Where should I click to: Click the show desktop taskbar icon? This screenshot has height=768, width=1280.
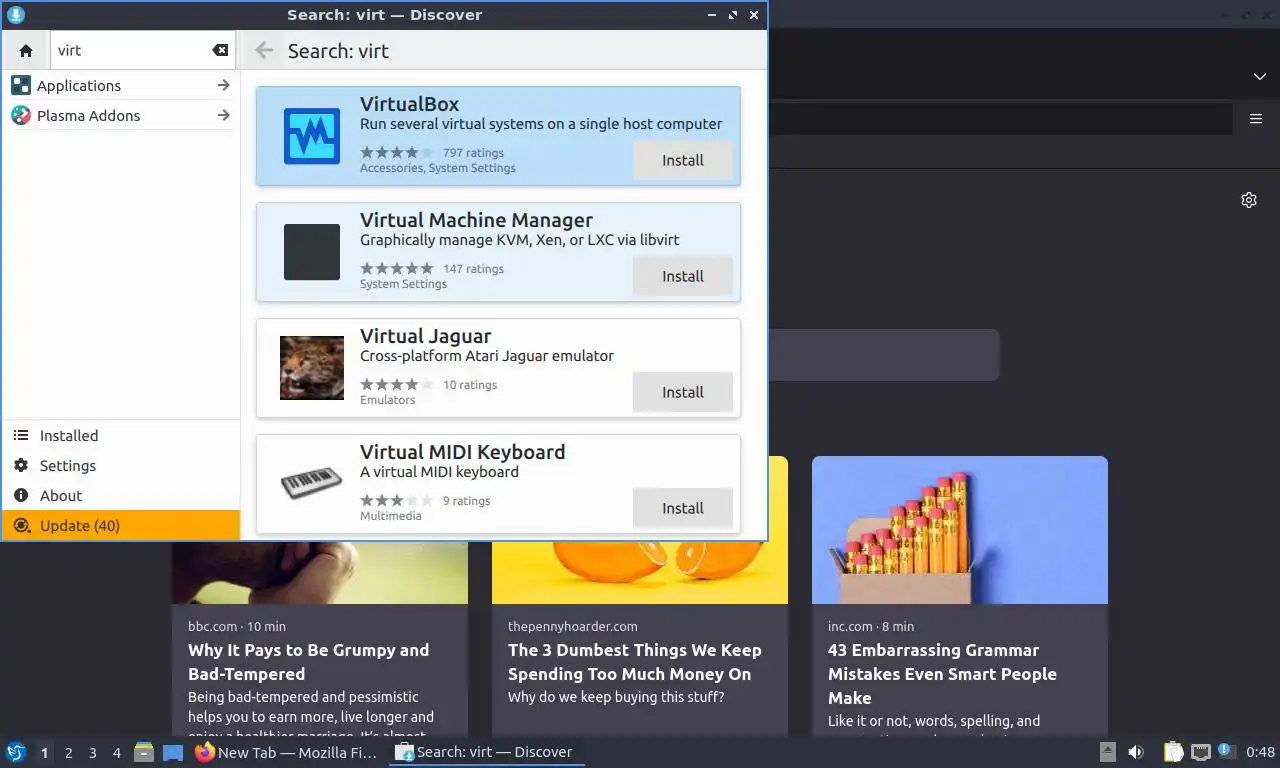173,752
